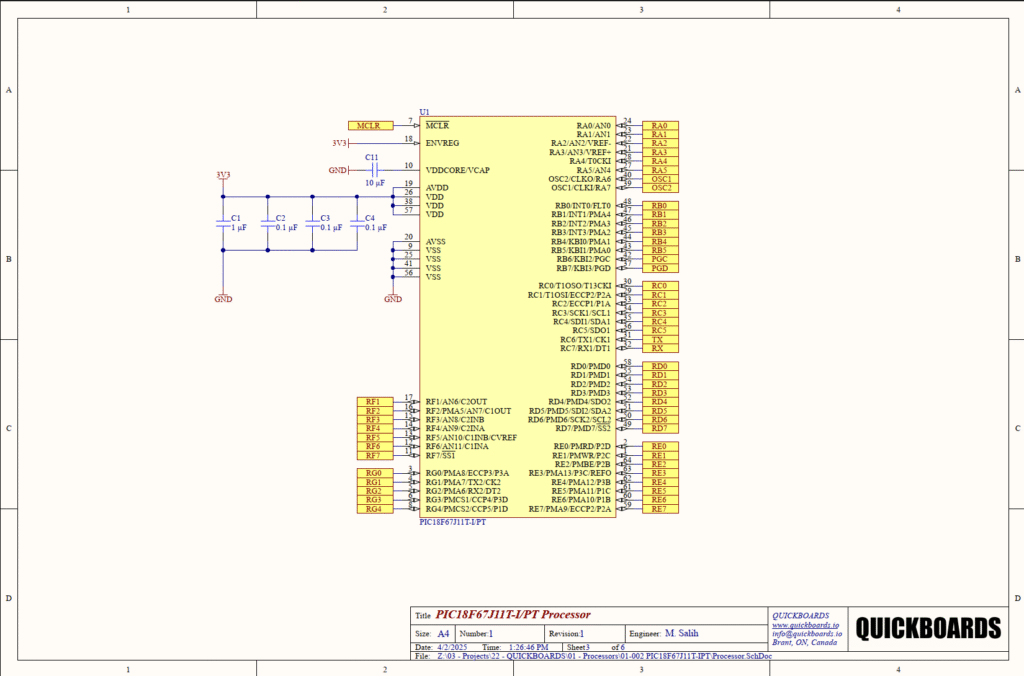Select the MCLR net port
The height and width of the screenshot is (676, 1024).
tap(370, 125)
